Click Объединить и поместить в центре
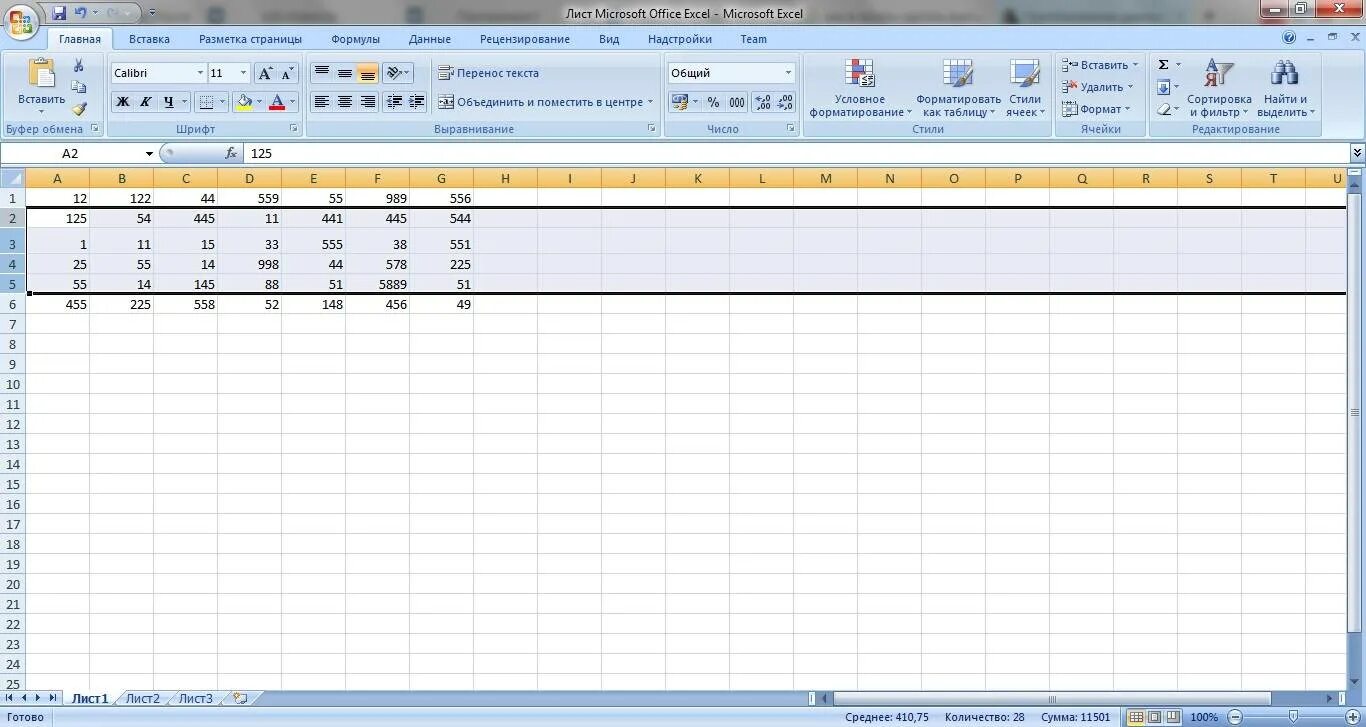 [544, 102]
